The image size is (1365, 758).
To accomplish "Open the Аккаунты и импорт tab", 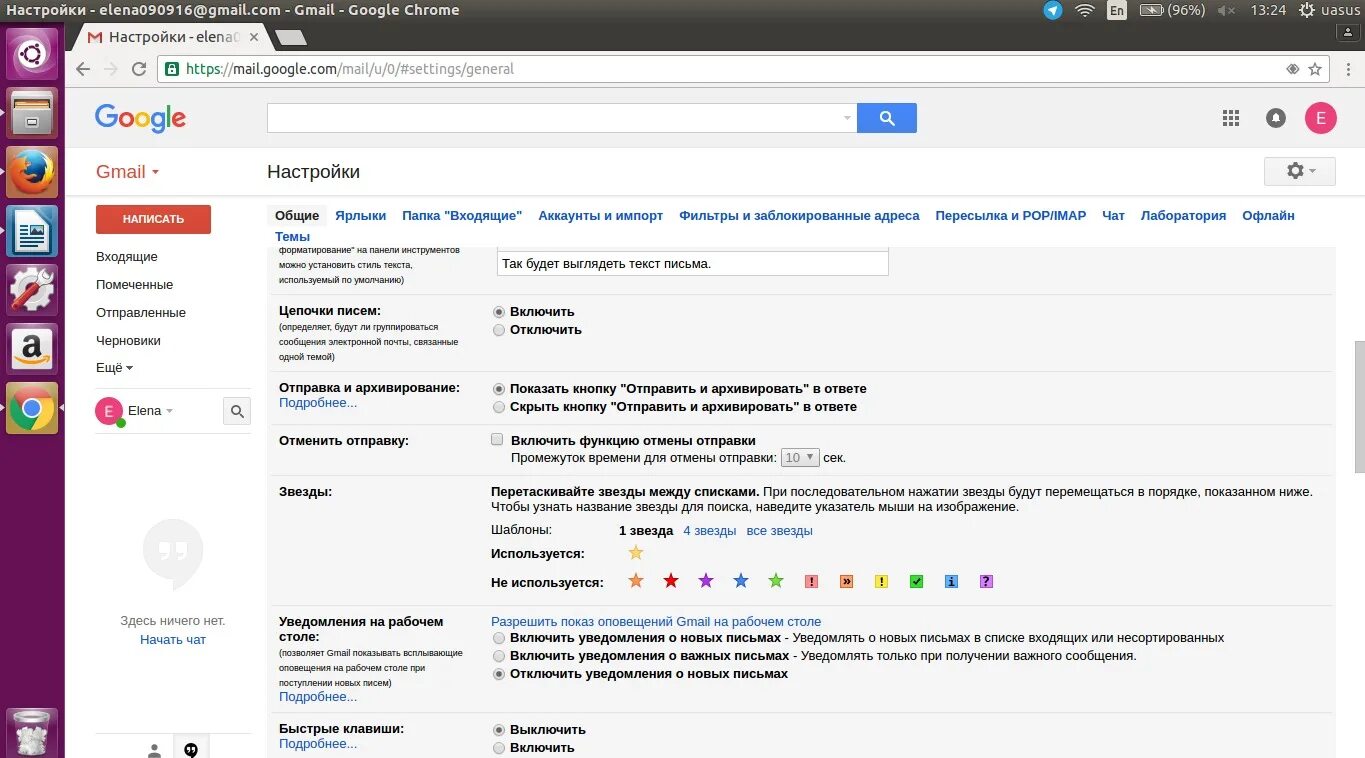I will click(x=601, y=215).
